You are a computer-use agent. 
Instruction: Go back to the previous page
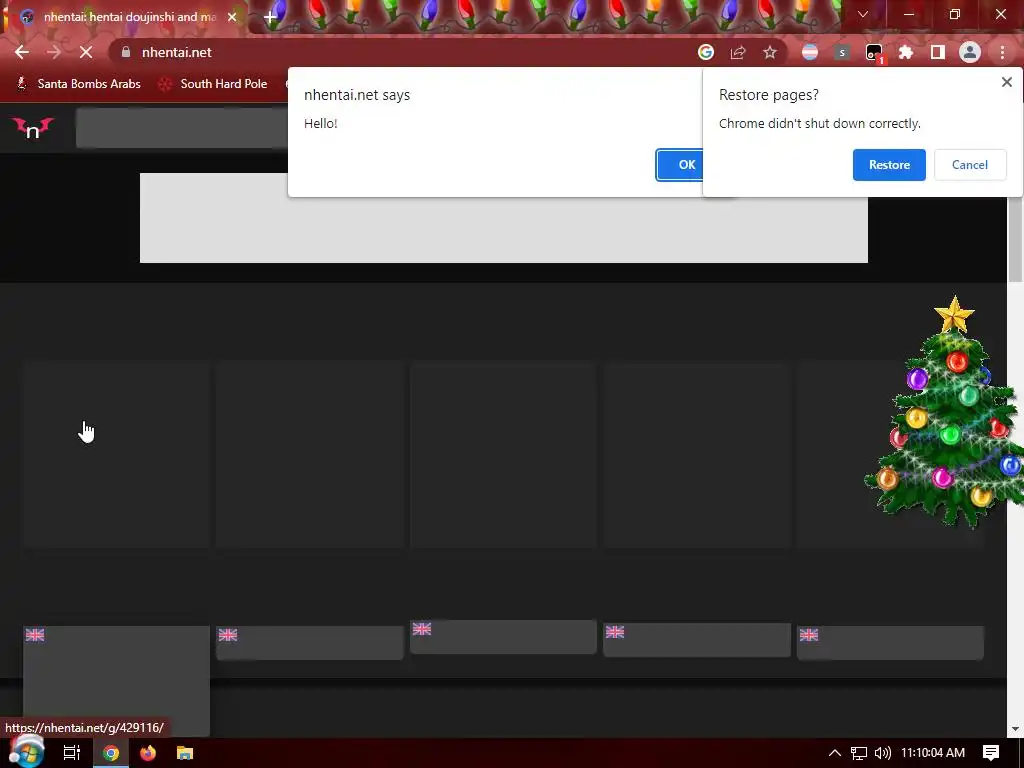tap(22, 52)
